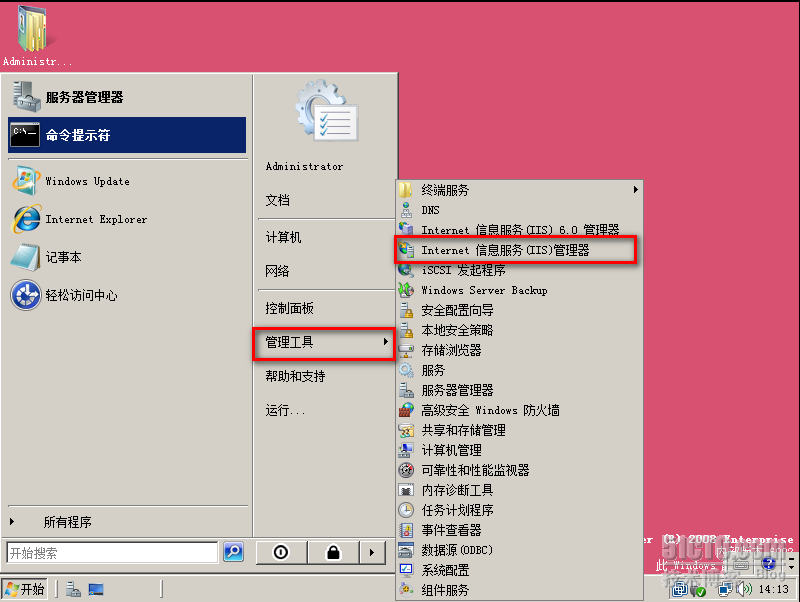Click the Windows Server Backup icon
The width and height of the screenshot is (800, 602).
click(x=406, y=290)
